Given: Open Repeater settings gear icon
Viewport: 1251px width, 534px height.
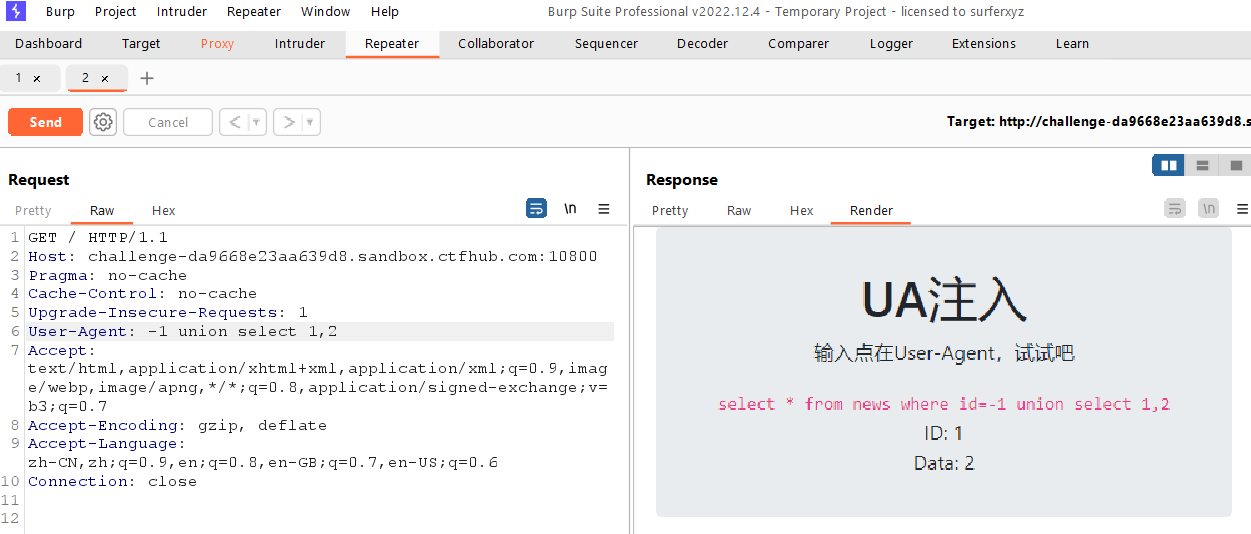Looking at the screenshot, I should pos(103,122).
